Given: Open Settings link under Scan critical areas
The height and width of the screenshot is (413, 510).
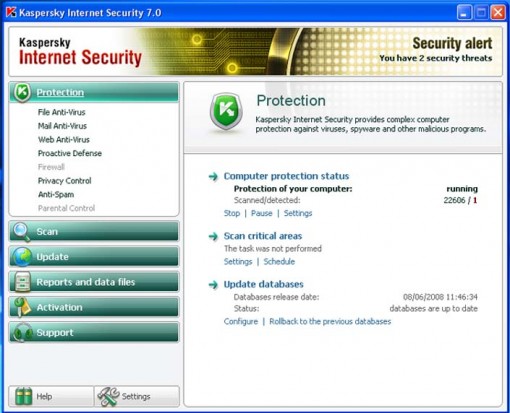Looking at the screenshot, I should [238, 261].
